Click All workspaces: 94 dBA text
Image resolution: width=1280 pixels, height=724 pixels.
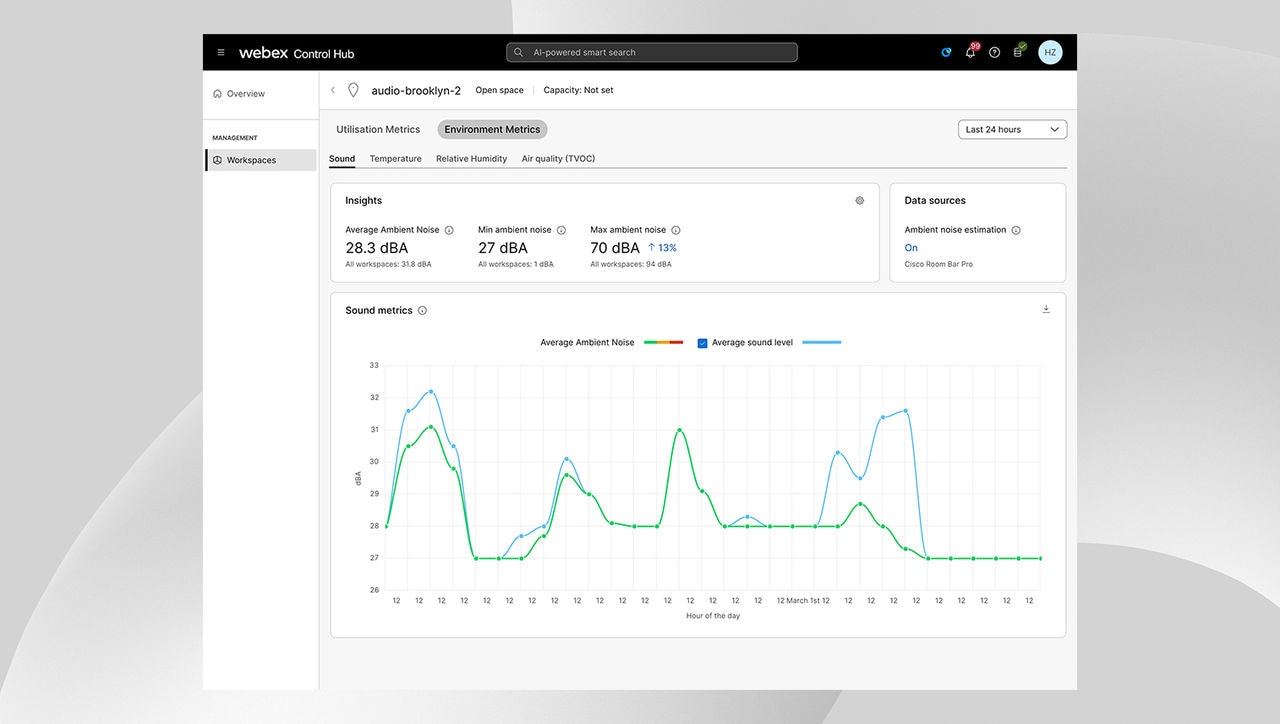click(631, 264)
